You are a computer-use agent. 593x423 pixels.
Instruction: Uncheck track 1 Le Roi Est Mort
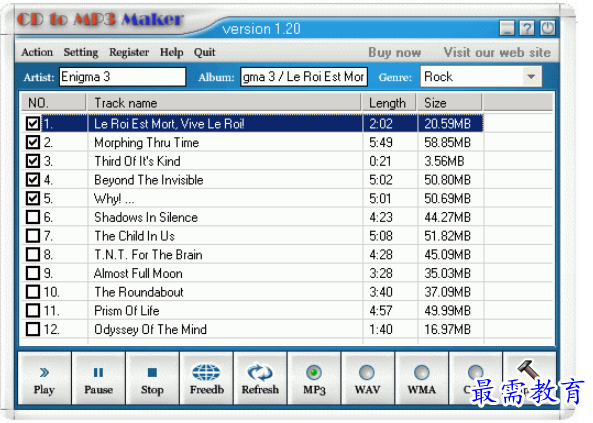pos(33,123)
